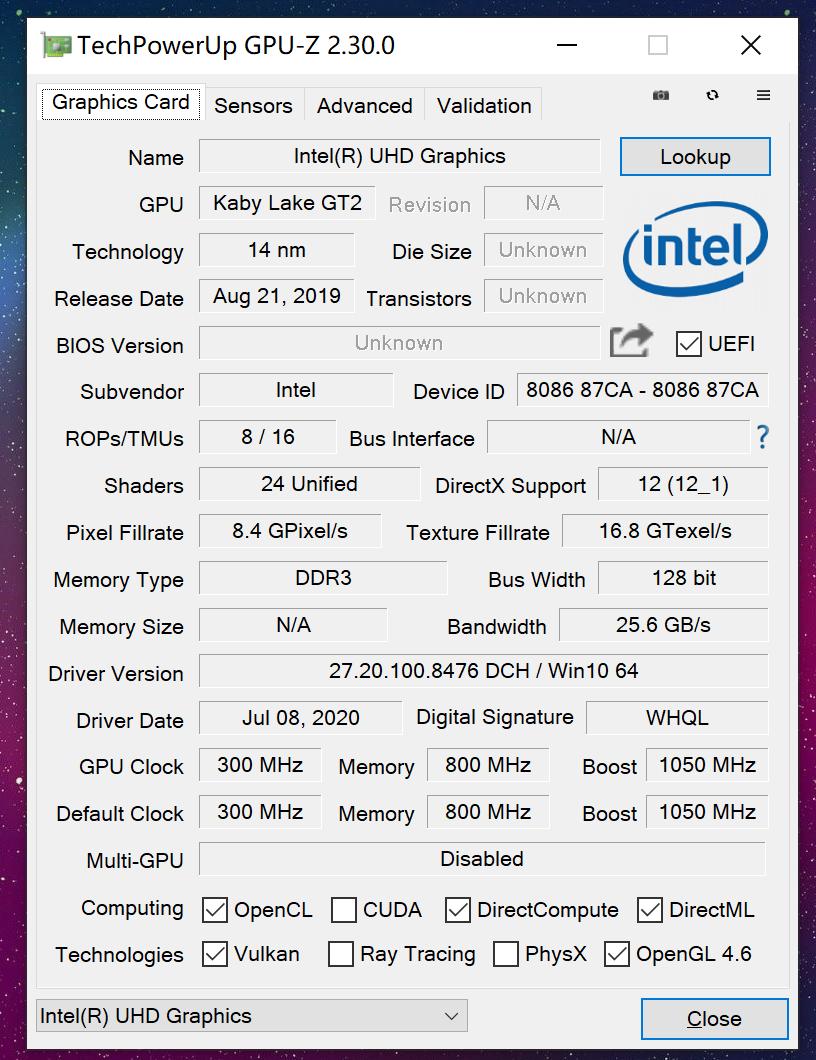
Task: Click the refresh icon
Action: click(x=712, y=95)
